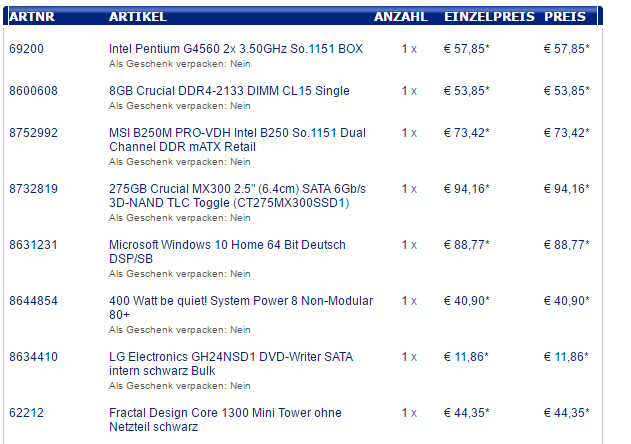Click article number 69200
The width and height of the screenshot is (631, 444).
(27, 49)
